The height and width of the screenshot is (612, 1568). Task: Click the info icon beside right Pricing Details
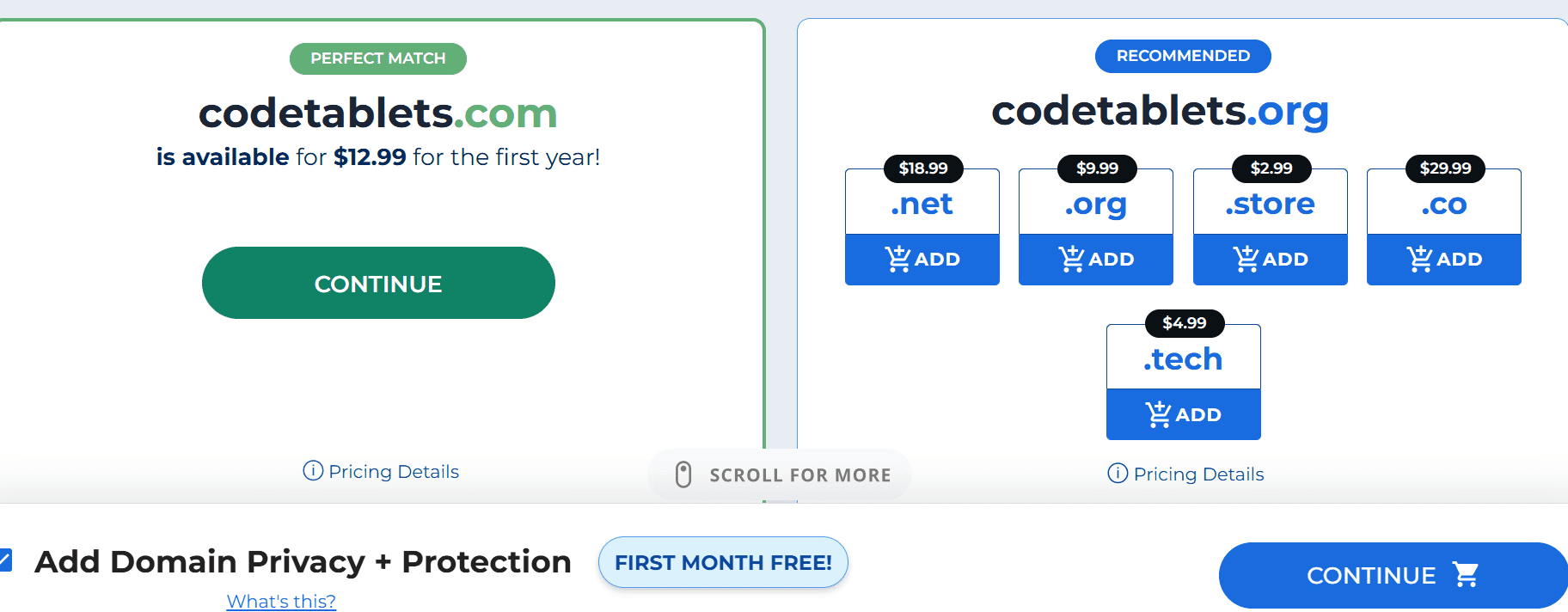click(x=1117, y=474)
